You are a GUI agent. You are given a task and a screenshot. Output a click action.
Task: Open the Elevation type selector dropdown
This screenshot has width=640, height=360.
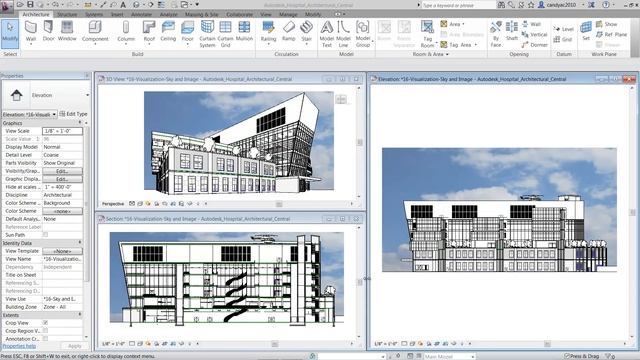click(x=87, y=95)
